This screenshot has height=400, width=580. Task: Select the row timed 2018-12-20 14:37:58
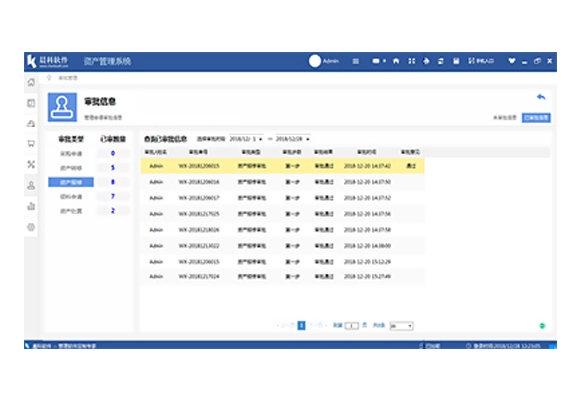282,230
